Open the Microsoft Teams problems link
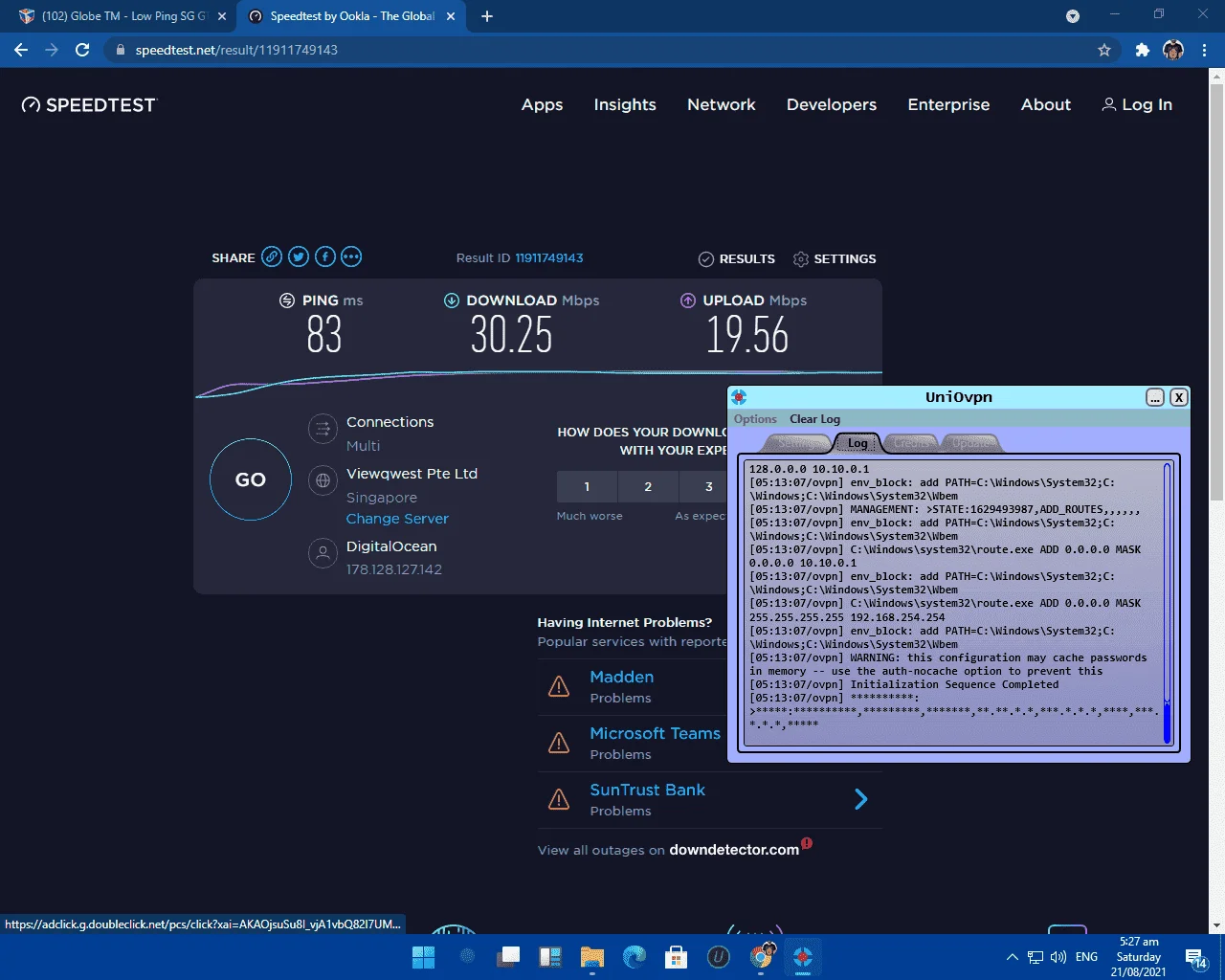Image resolution: width=1225 pixels, height=980 pixels. pos(656,733)
